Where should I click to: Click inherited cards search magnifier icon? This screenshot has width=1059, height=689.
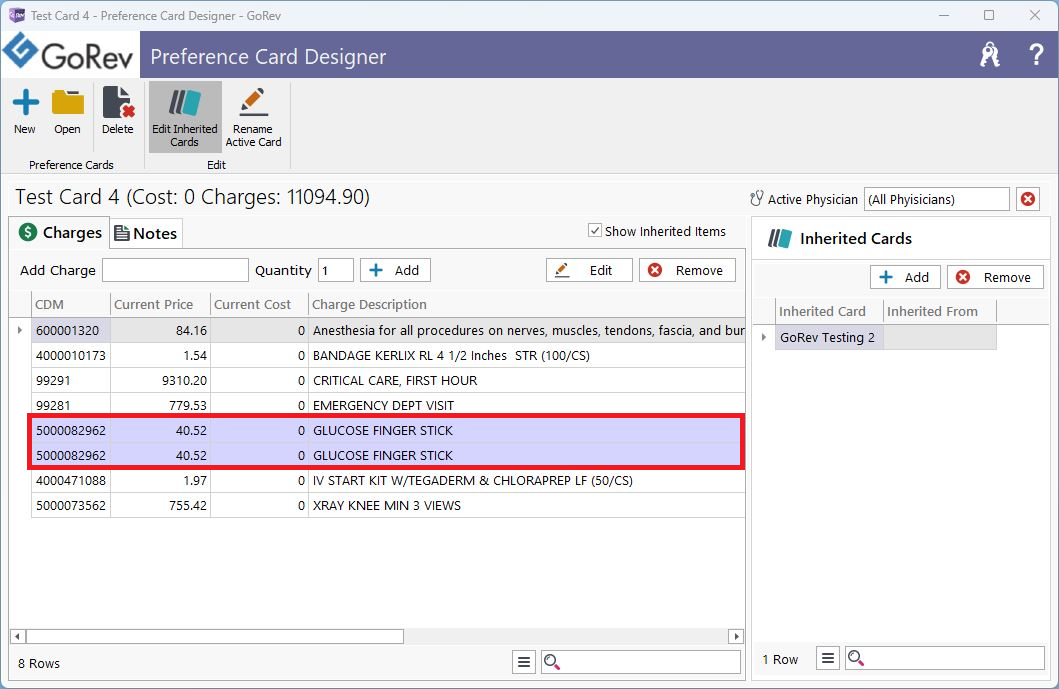[x=856, y=658]
